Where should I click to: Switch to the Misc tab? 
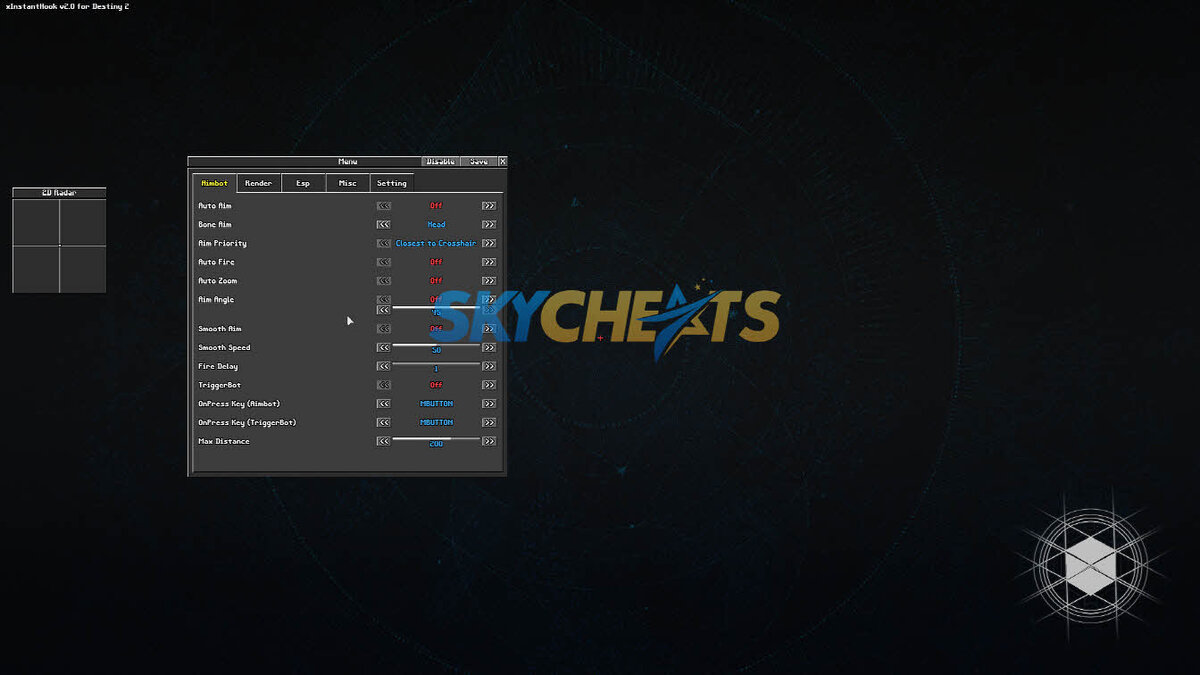pyautogui.click(x=348, y=183)
